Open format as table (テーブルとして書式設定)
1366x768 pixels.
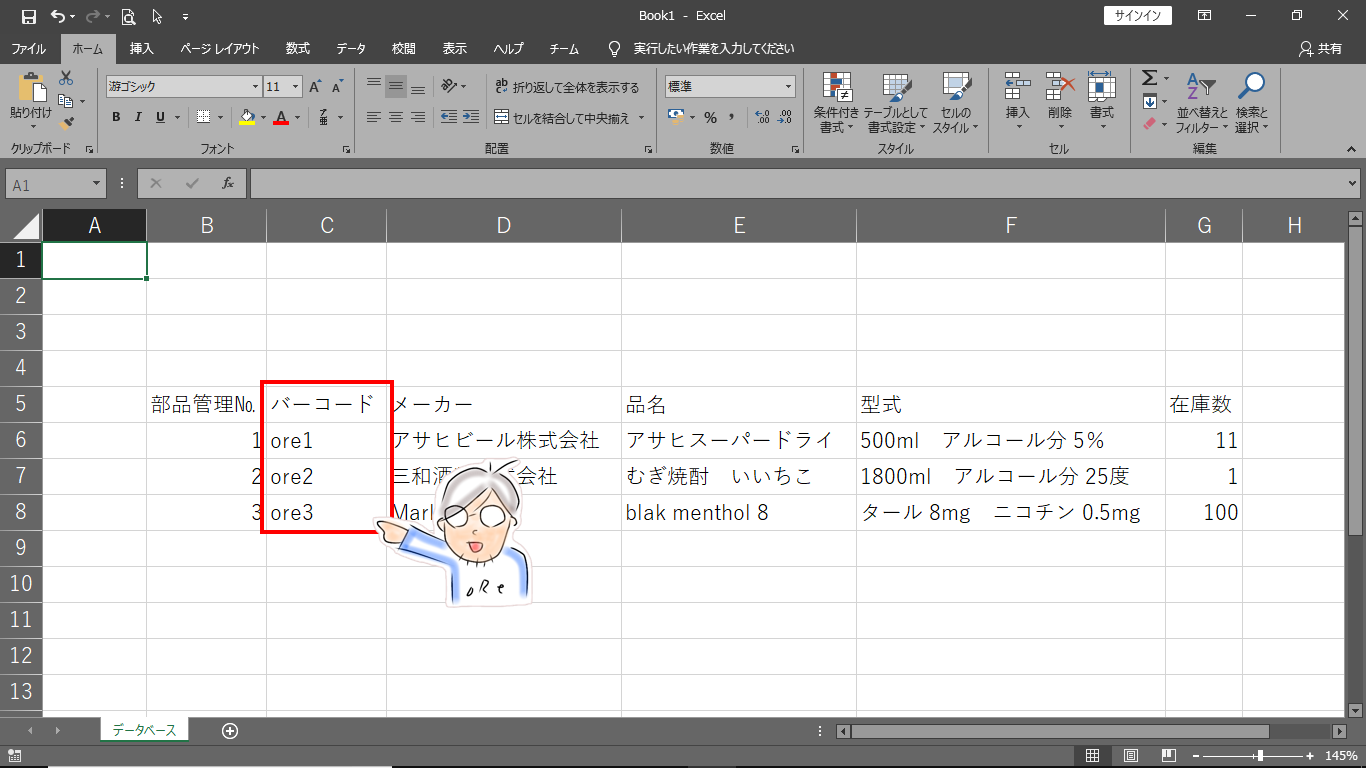(x=895, y=102)
